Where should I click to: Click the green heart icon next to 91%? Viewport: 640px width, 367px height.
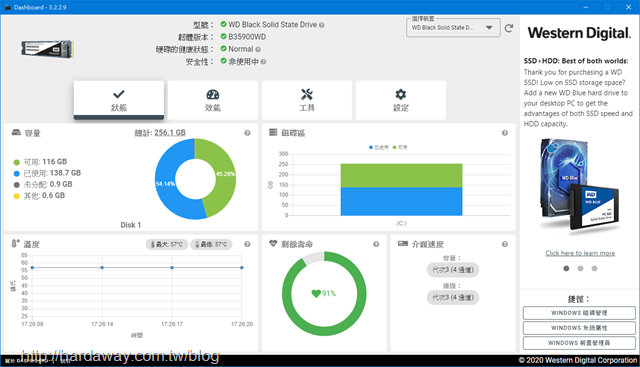click(x=316, y=294)
